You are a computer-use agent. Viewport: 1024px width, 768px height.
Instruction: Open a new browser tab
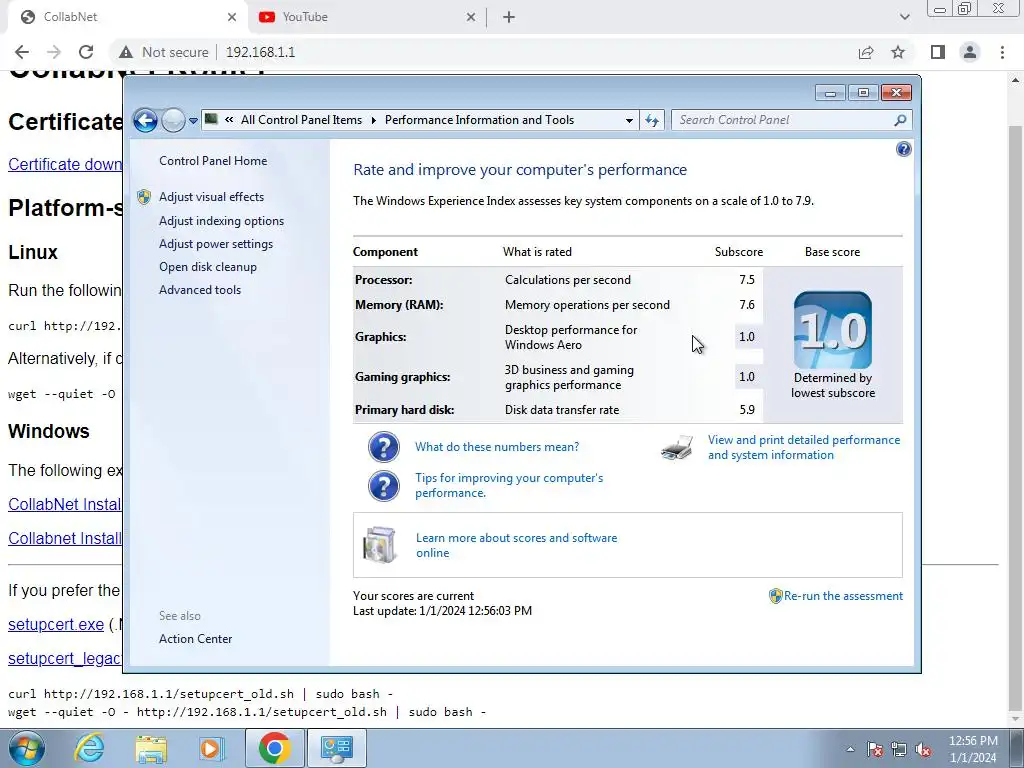[509, 18]
